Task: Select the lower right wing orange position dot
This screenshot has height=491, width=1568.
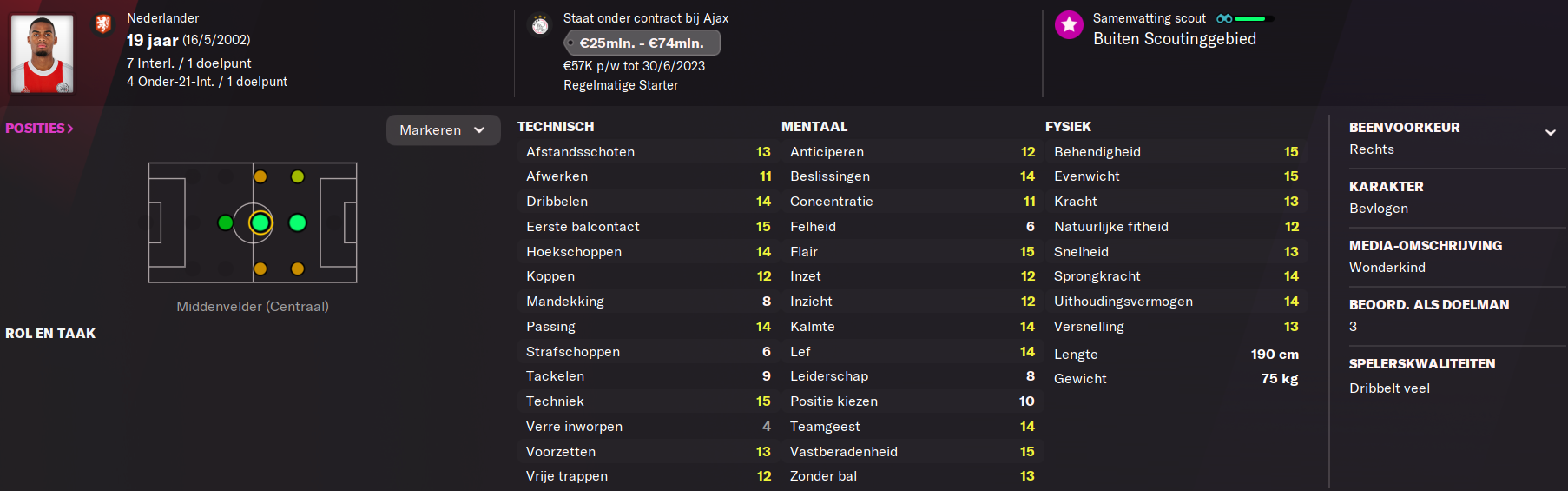Action: [x=298, y=269]
